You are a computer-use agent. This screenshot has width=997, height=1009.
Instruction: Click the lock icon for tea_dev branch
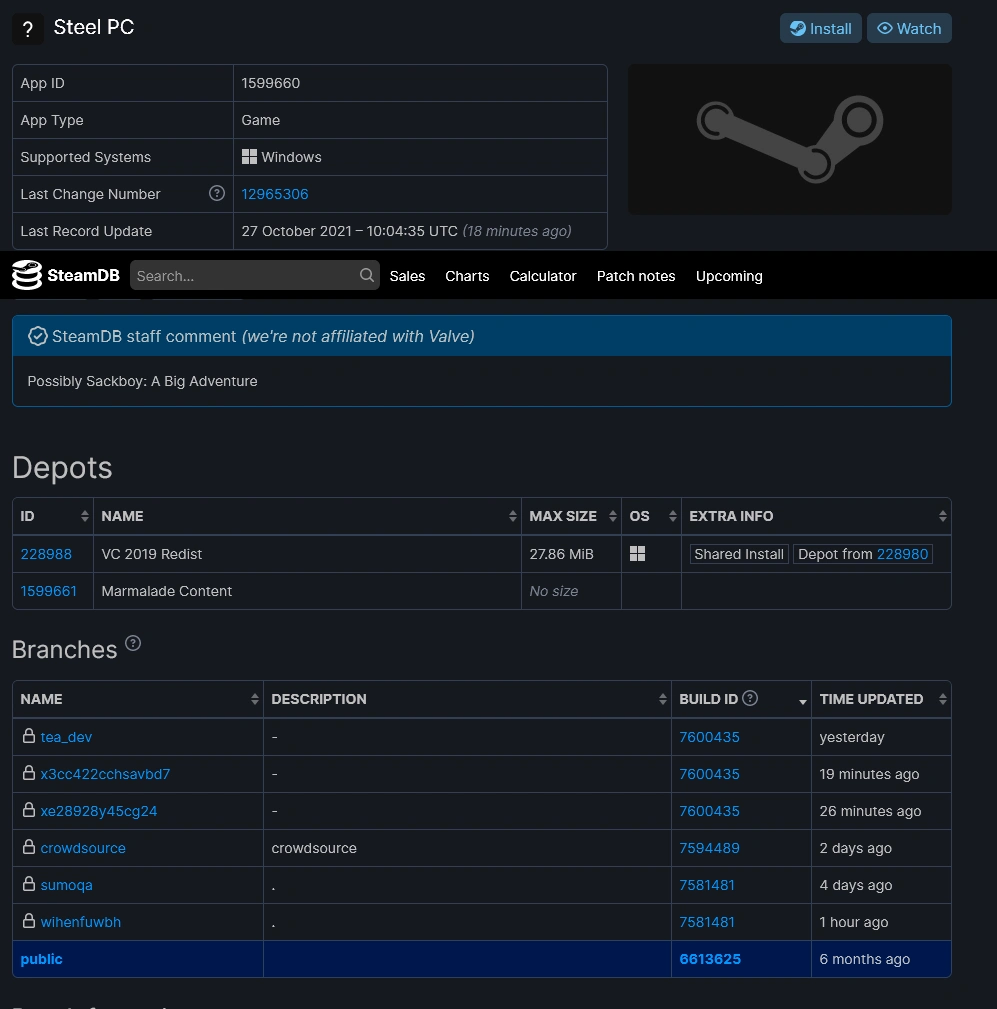tap(28, 736)
